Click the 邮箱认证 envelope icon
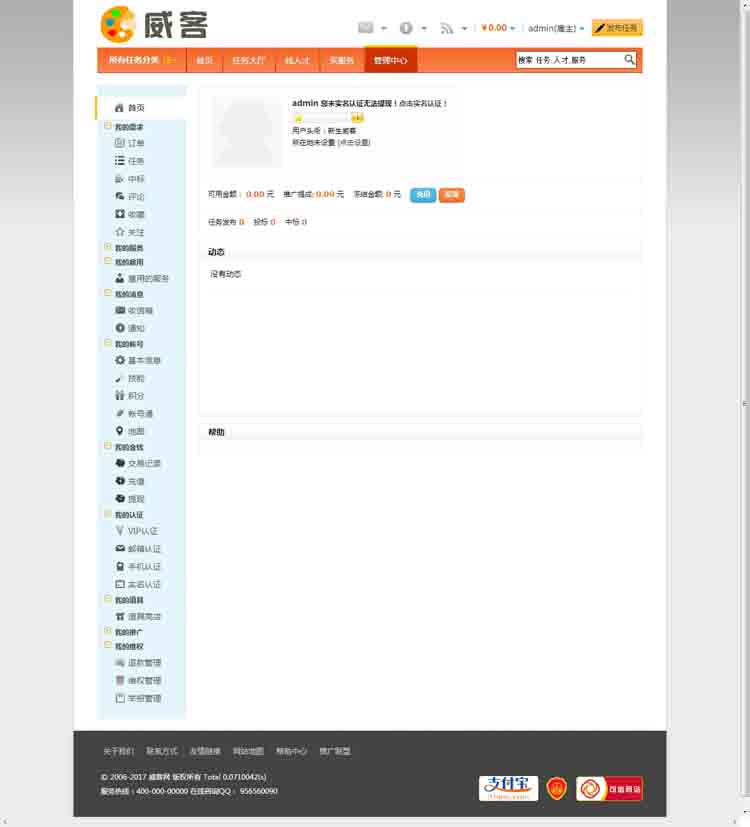750x827 pixels. click(120, 549)
